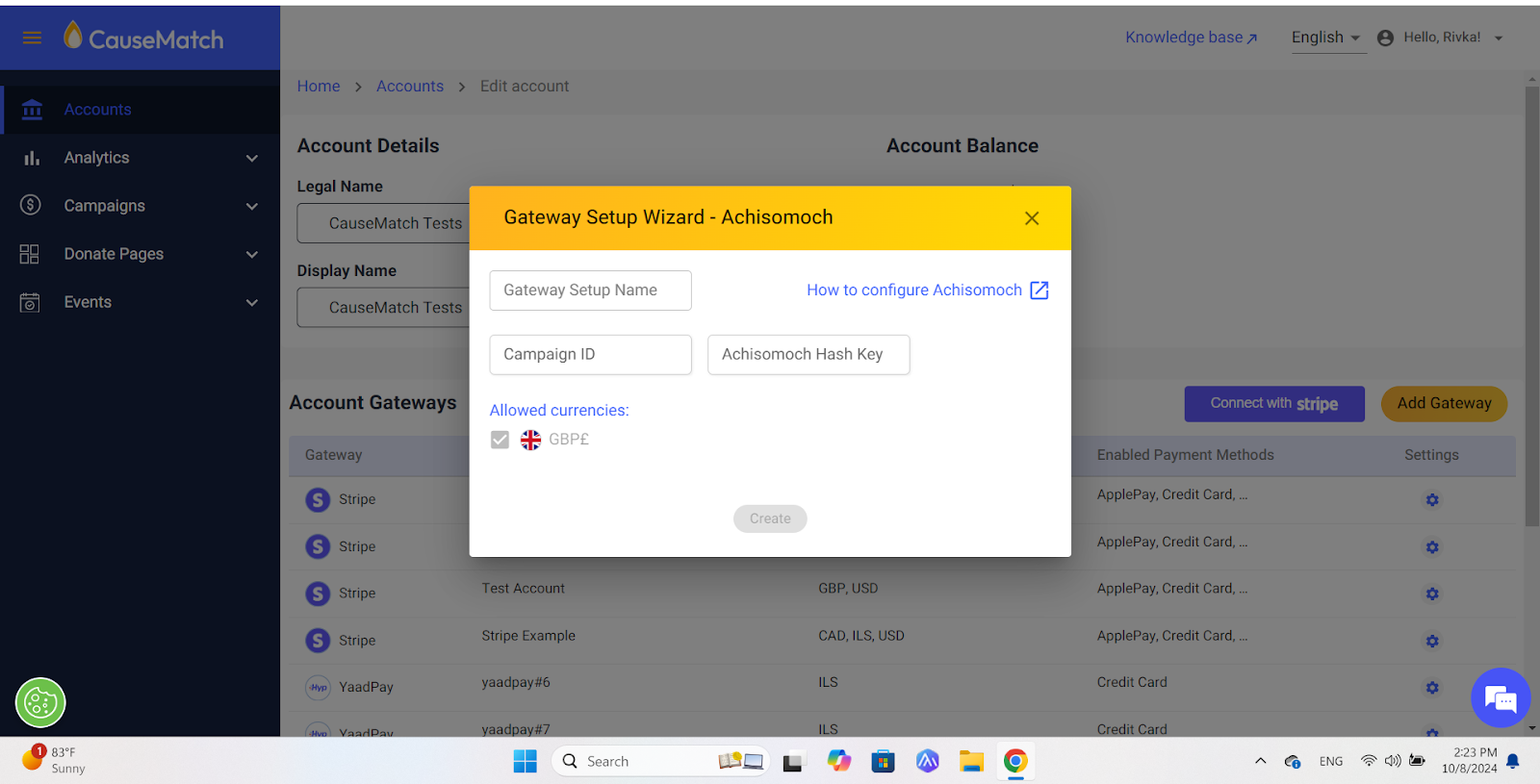Go to Accounts breadcrumb link
Screen dimensions: 1540x784
coord(410,87)
